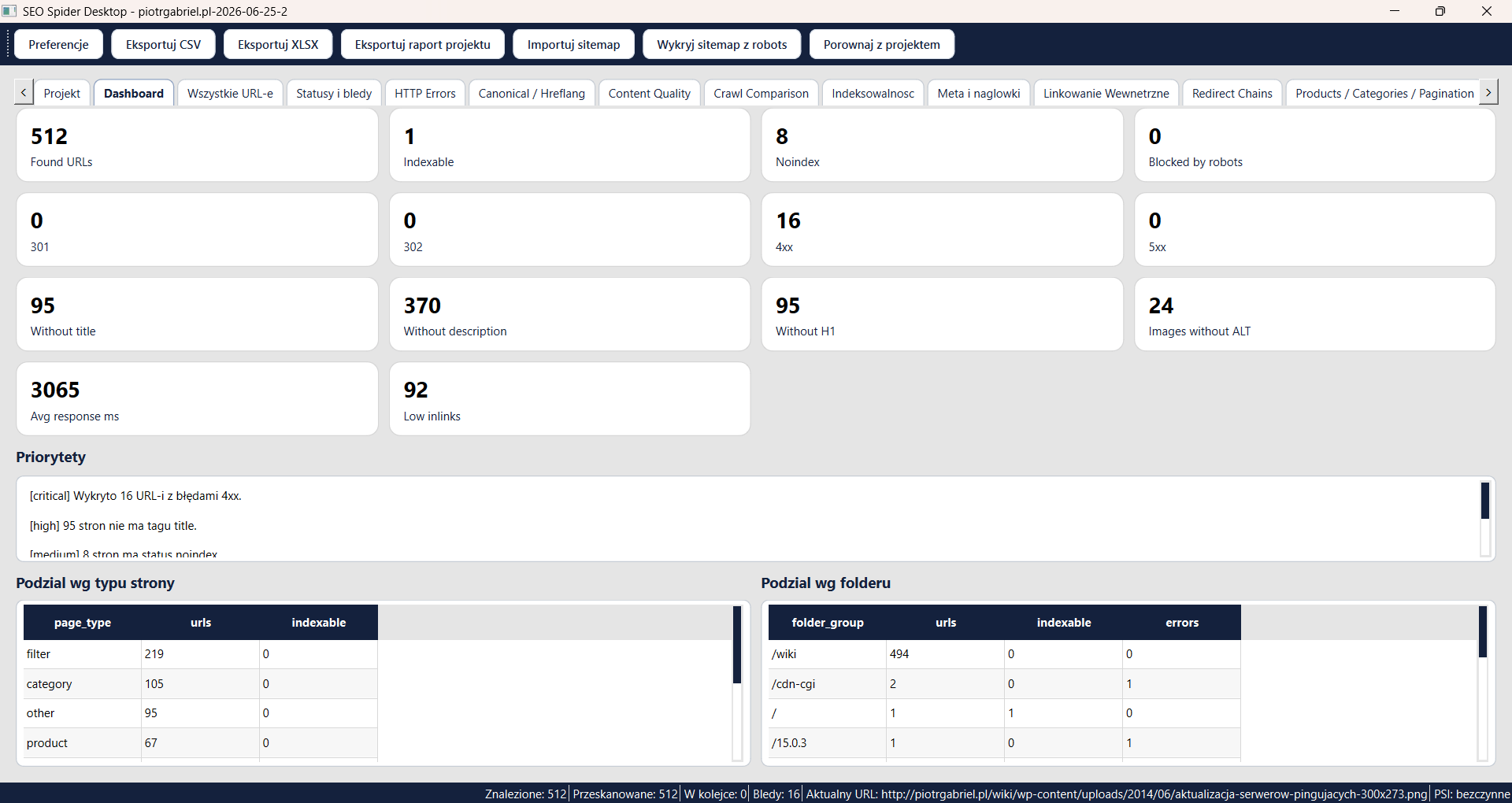1512x803 pixels.
Task: Open the Wszystkie URL-e tab
Action: coord(230,93)
